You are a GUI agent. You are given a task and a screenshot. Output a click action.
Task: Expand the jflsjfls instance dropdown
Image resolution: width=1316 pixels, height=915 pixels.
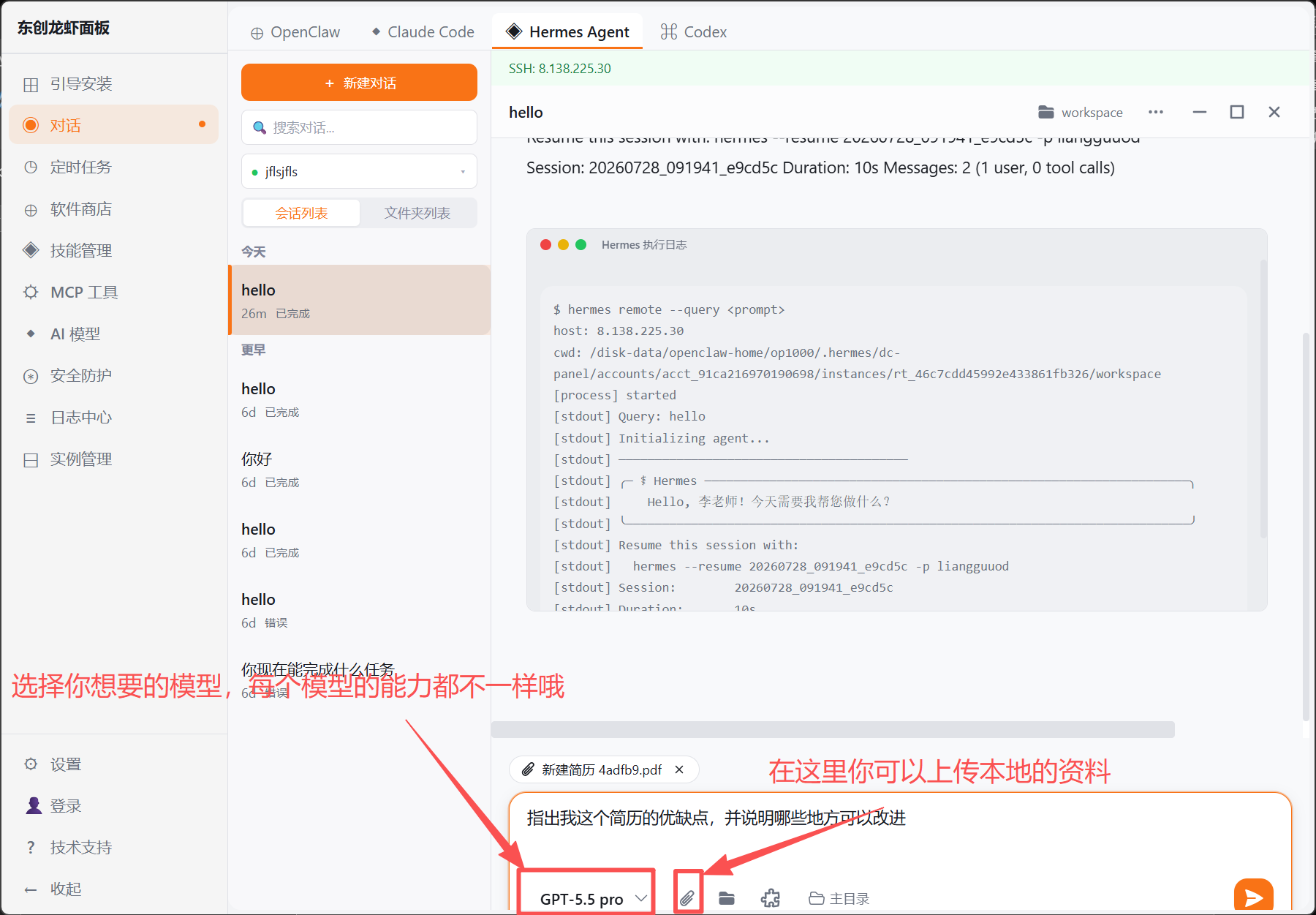click(359, 172)
